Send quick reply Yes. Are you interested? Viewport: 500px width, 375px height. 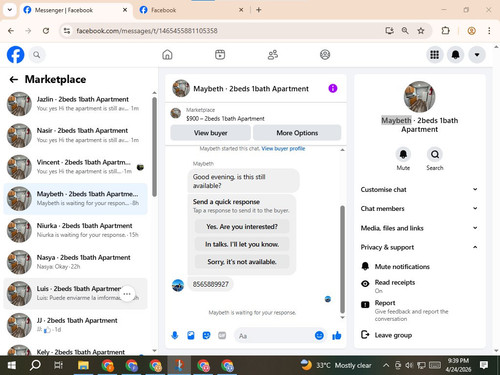pyautogui.click(x=242, y=227)
